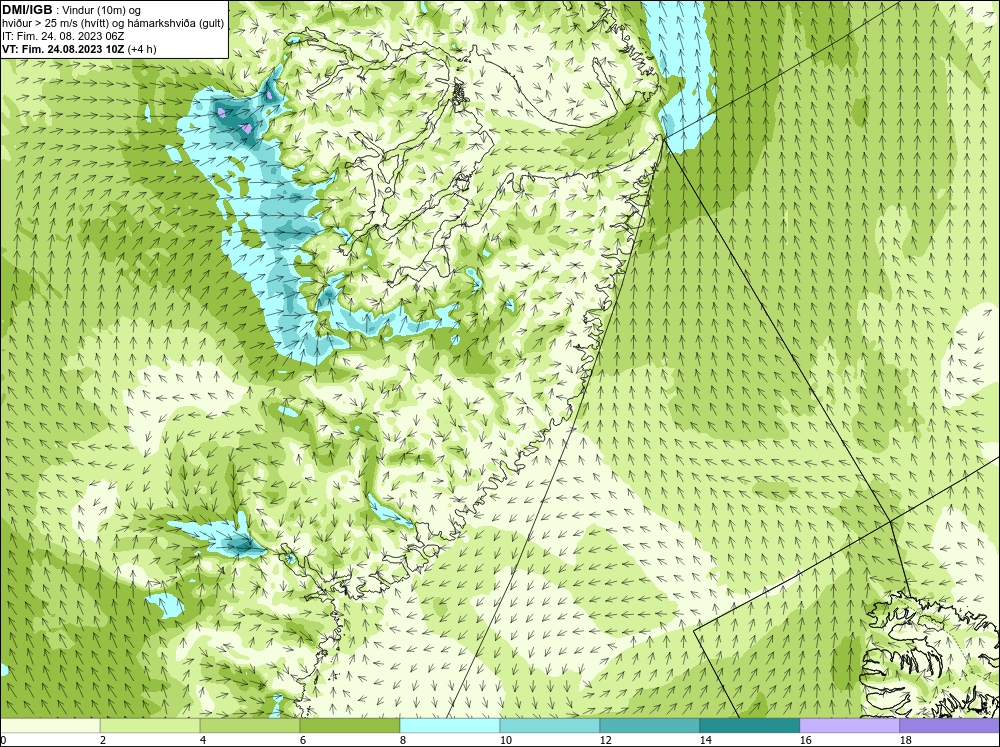Image resolution: width=1000 pixels, height=747 pixels.
Task: Click the legend label 12
Action: point(606,740)
